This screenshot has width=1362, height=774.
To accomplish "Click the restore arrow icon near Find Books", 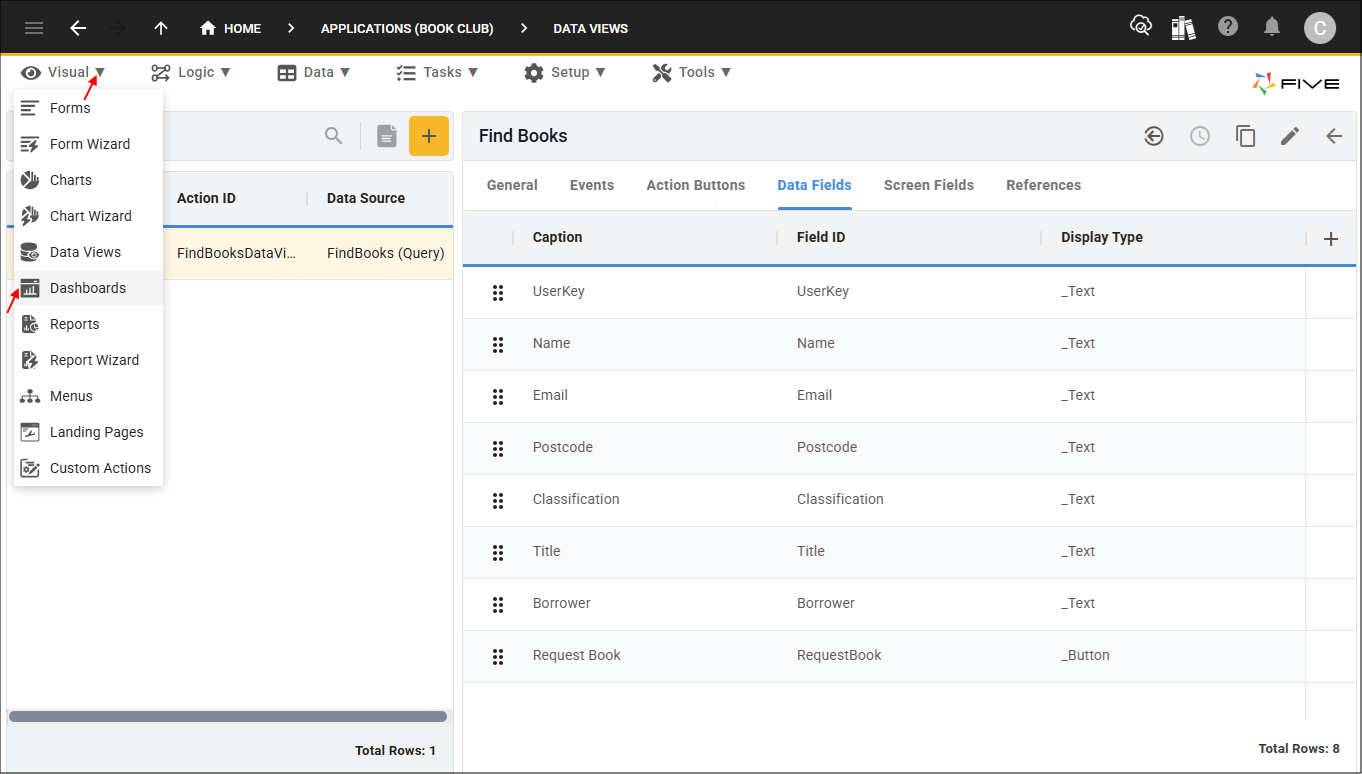I will (x=1154, y=135).
